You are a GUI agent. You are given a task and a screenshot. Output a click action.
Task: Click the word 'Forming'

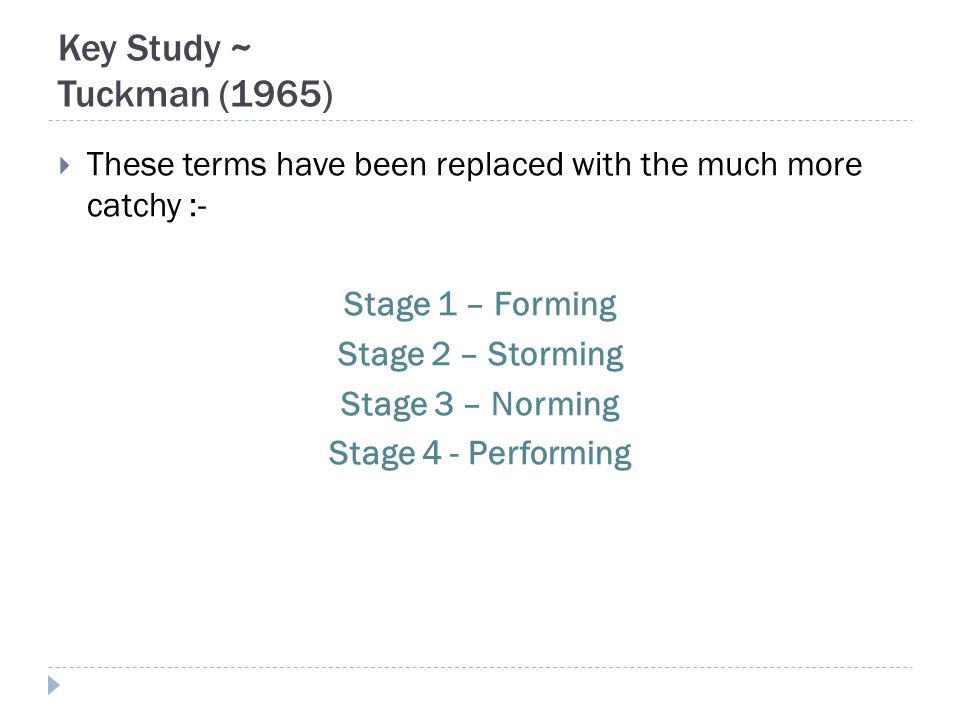[555, 305]
